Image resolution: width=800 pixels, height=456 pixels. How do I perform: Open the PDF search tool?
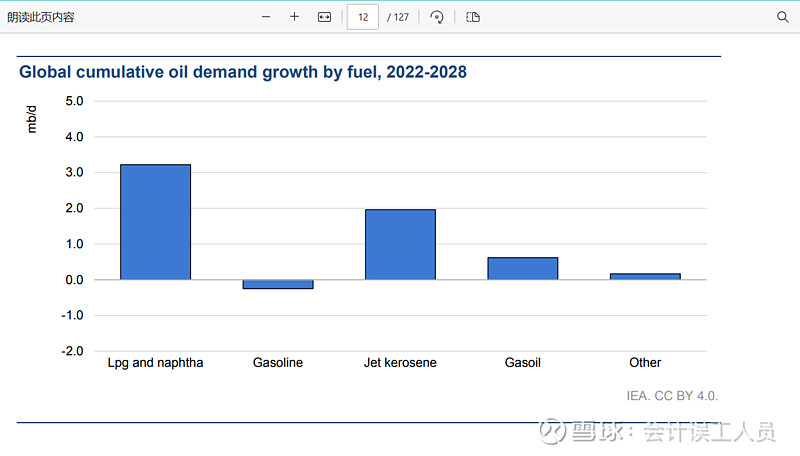tap(783, 17)
